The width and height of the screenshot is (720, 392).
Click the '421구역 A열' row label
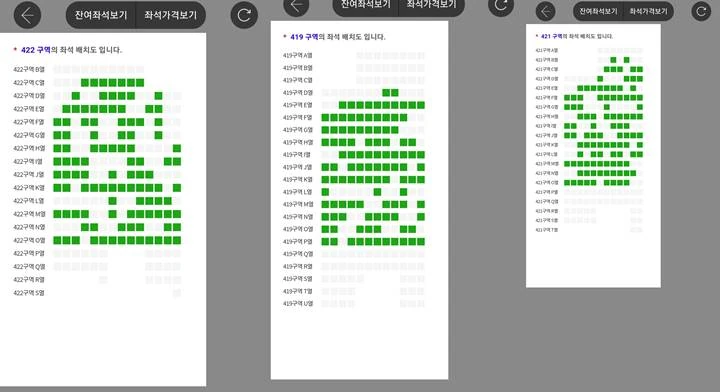click(546, 50)
